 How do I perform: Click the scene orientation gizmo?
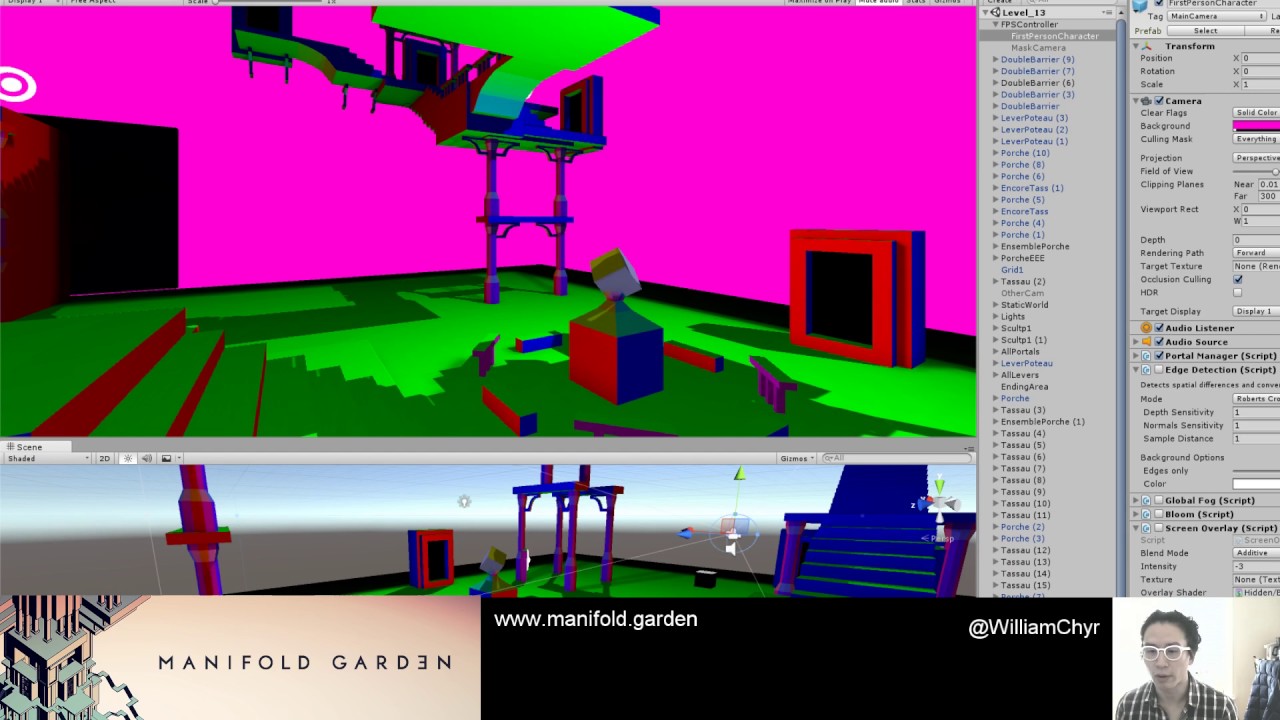click(x=938, y=502)
